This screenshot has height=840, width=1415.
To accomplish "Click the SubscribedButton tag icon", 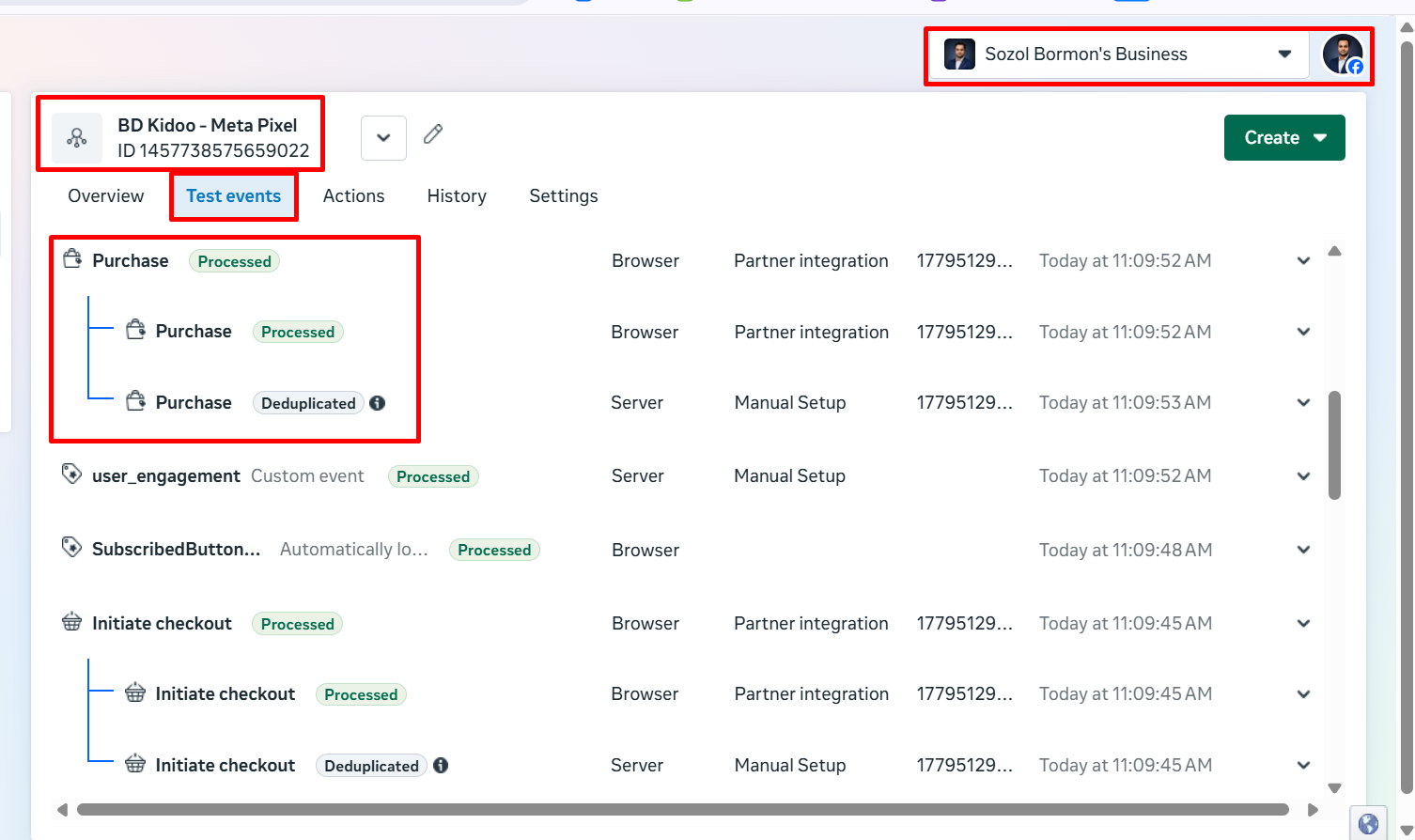I will 71,547.
